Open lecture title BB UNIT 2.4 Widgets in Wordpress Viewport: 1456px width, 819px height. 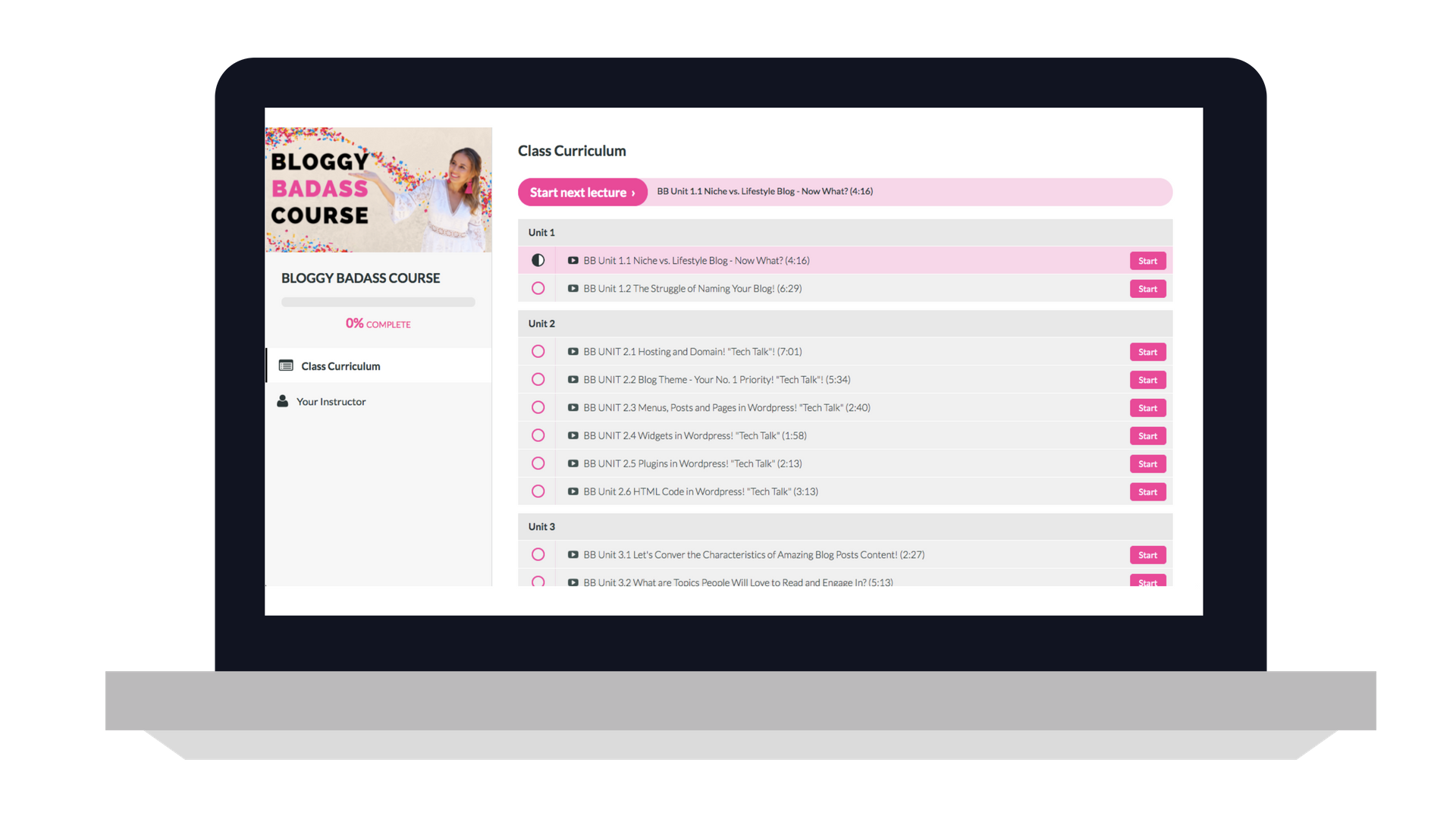pyautogui.click(x=695, y=435)
